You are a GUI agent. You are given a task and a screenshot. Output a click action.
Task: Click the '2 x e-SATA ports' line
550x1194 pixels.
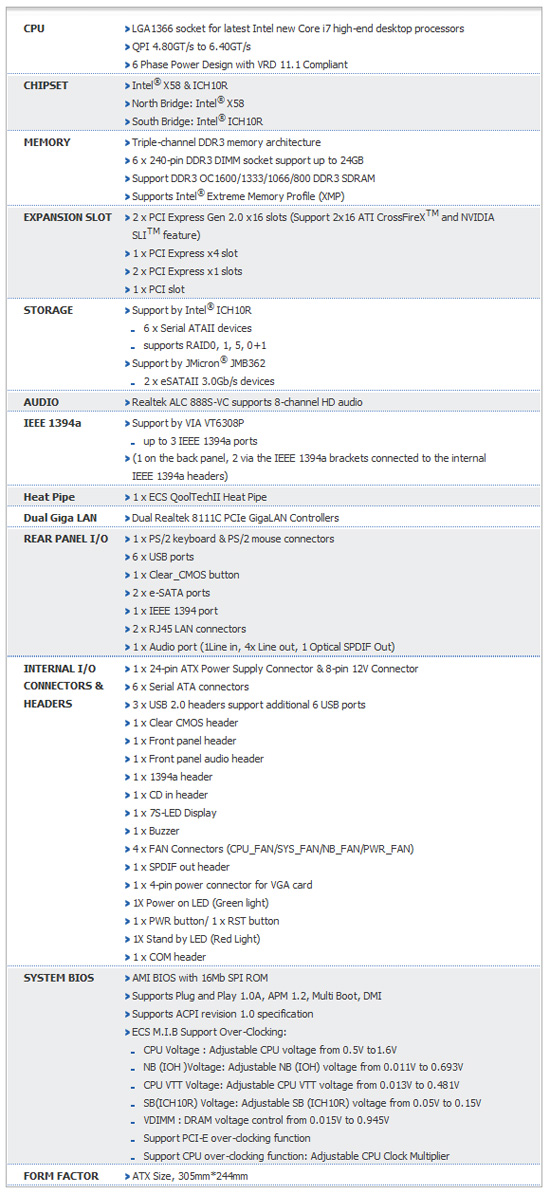(x=171, y=592)
